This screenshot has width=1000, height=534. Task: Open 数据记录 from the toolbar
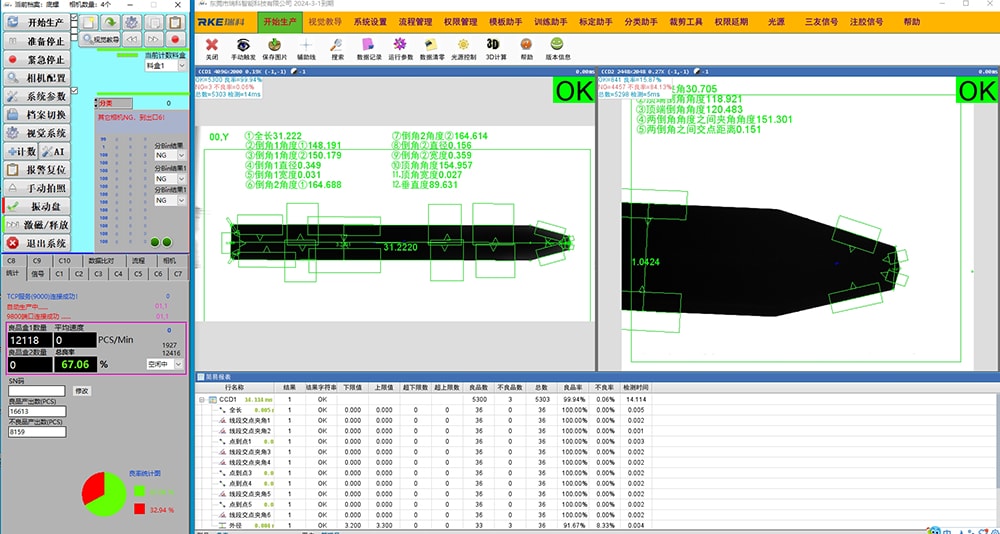tap(368, 47)
